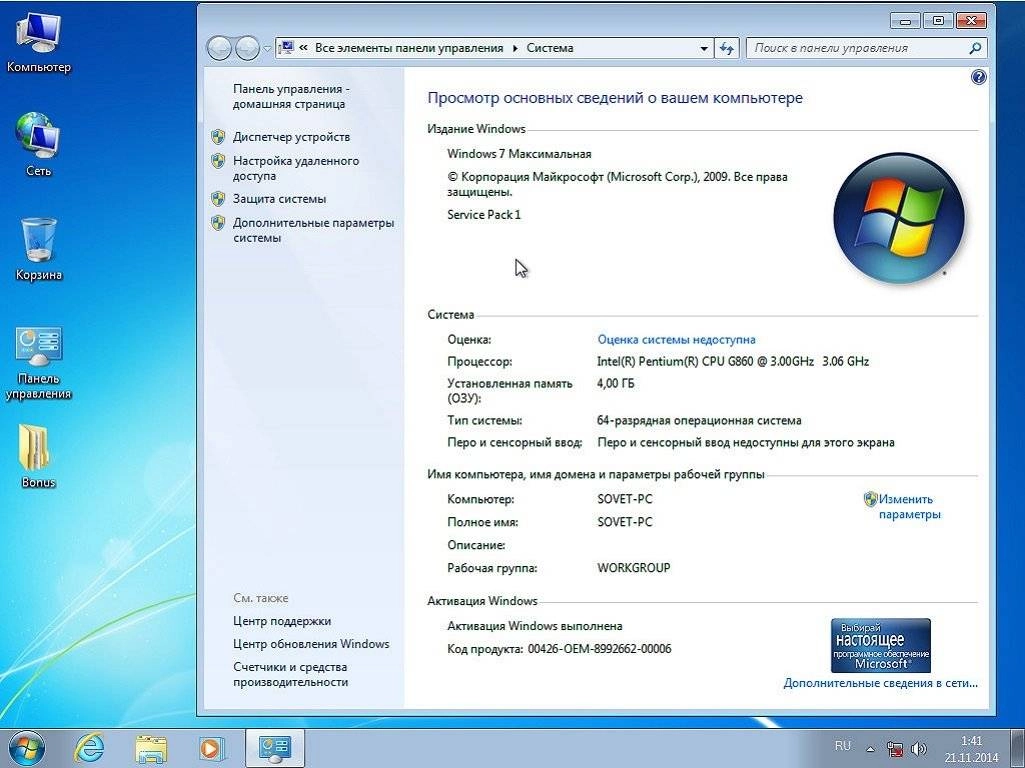Screen dimensions: 1025x768
Task: Click the forward navigation arrow
Action: pos(247,48)
